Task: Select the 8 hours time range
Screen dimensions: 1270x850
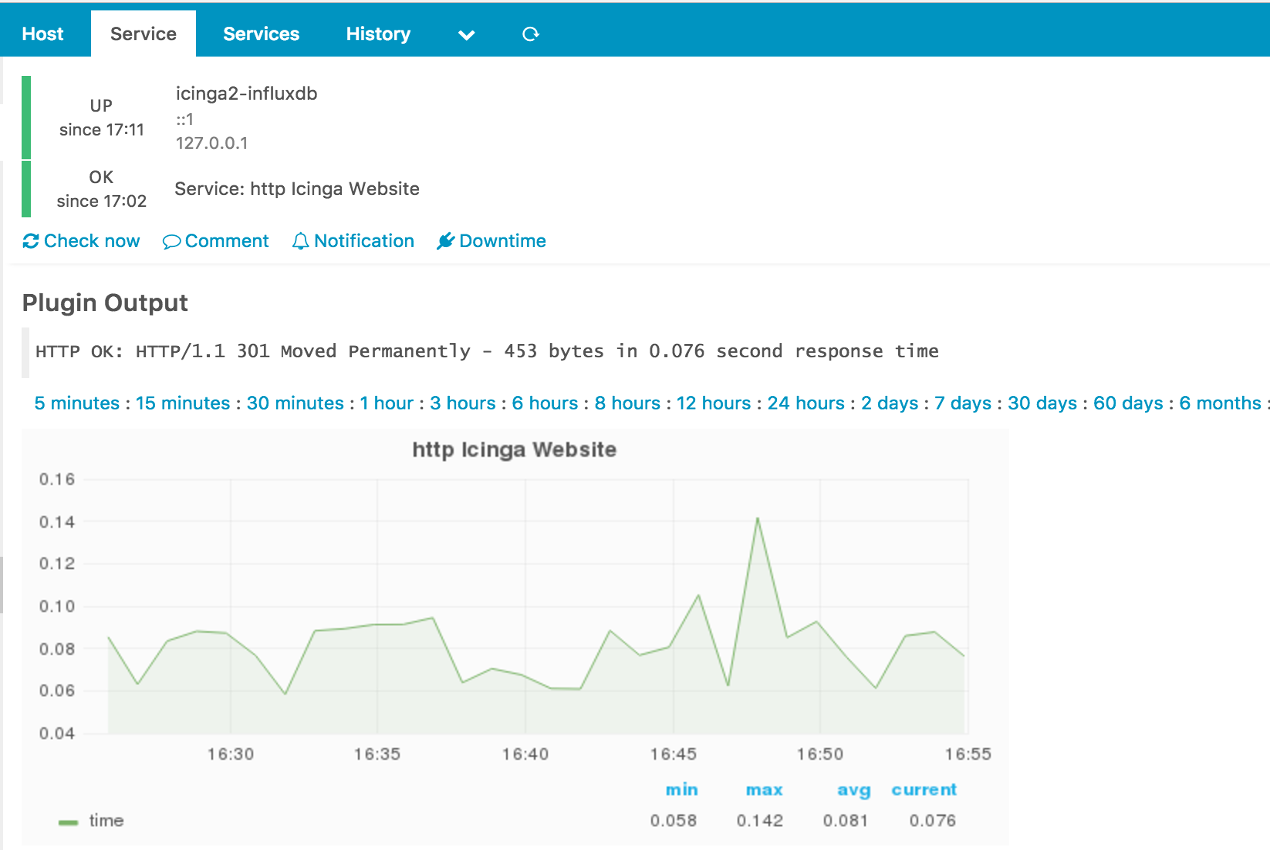Action: point(627,403)
